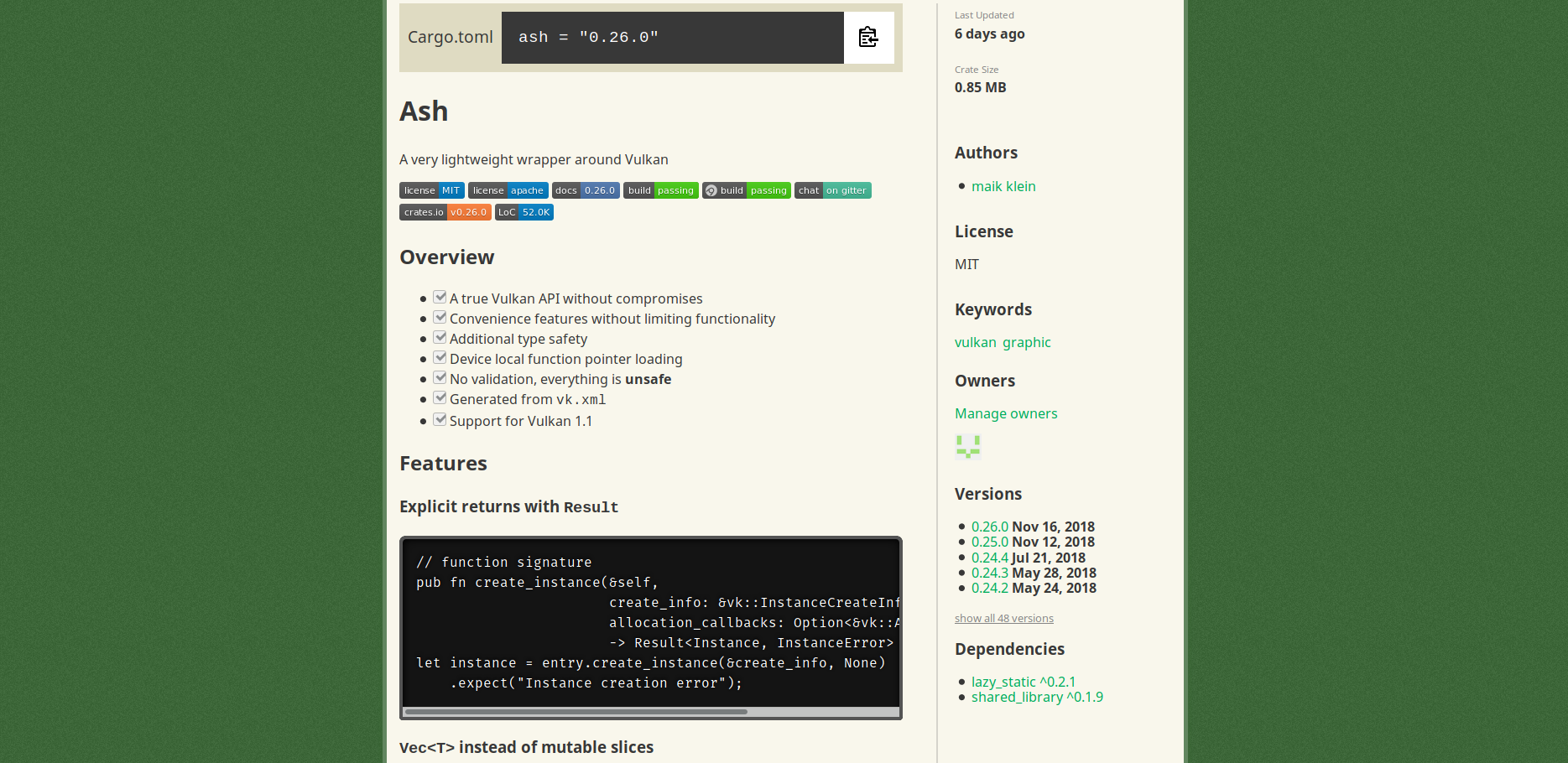Click the 'Explicit returns with Result' heading
The image size is (1568, 763).
click(x=508, y=506)
